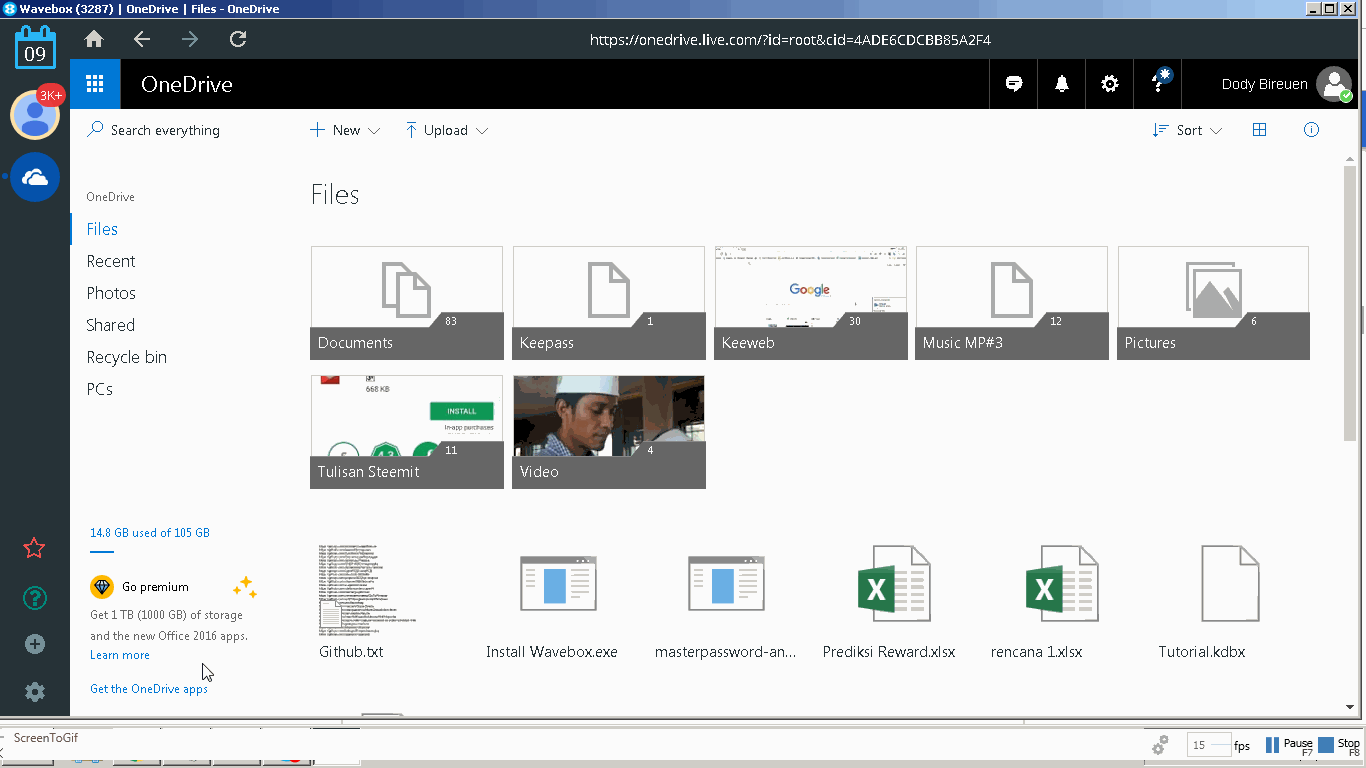Go to Wavebox home page
Image resolution: width=1366 pixels, height=768 pixels.
point(94,39)
